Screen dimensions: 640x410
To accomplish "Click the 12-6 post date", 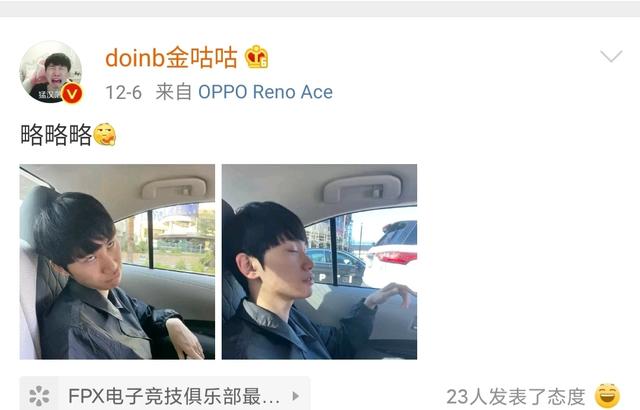I will point(124,93).
